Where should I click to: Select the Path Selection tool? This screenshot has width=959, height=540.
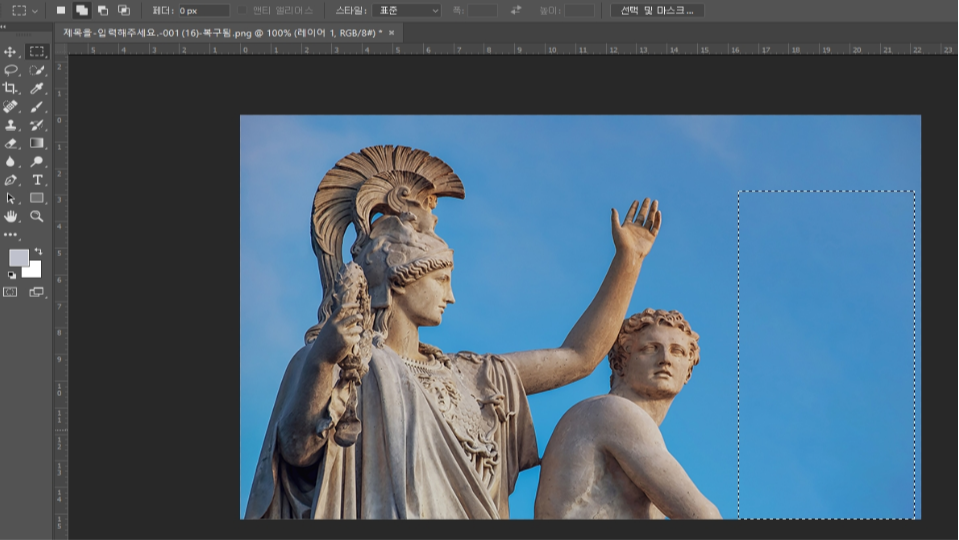(x=10, y=199)
